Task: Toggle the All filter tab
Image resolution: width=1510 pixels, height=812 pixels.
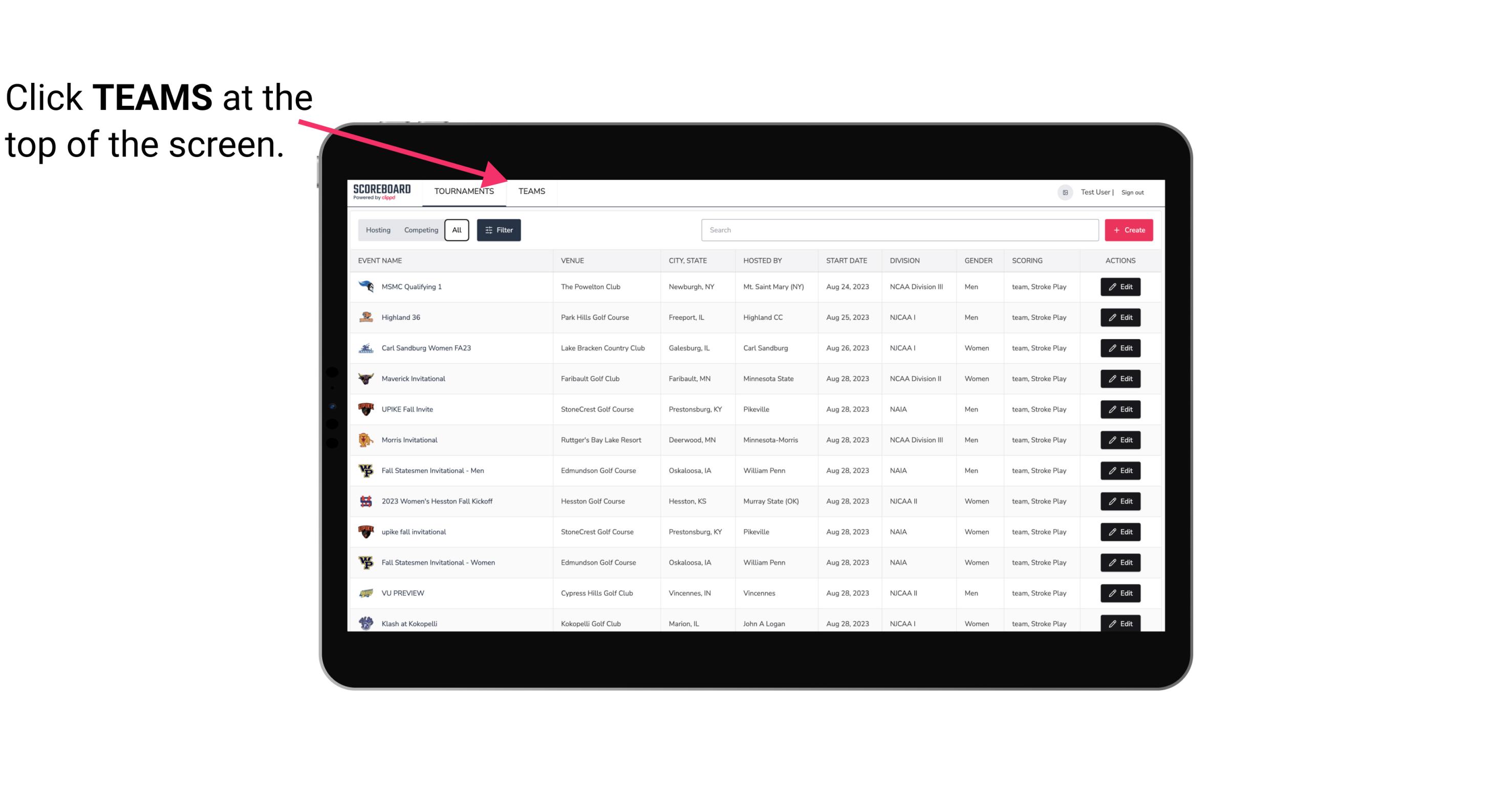Action: (x=456, y=230)
